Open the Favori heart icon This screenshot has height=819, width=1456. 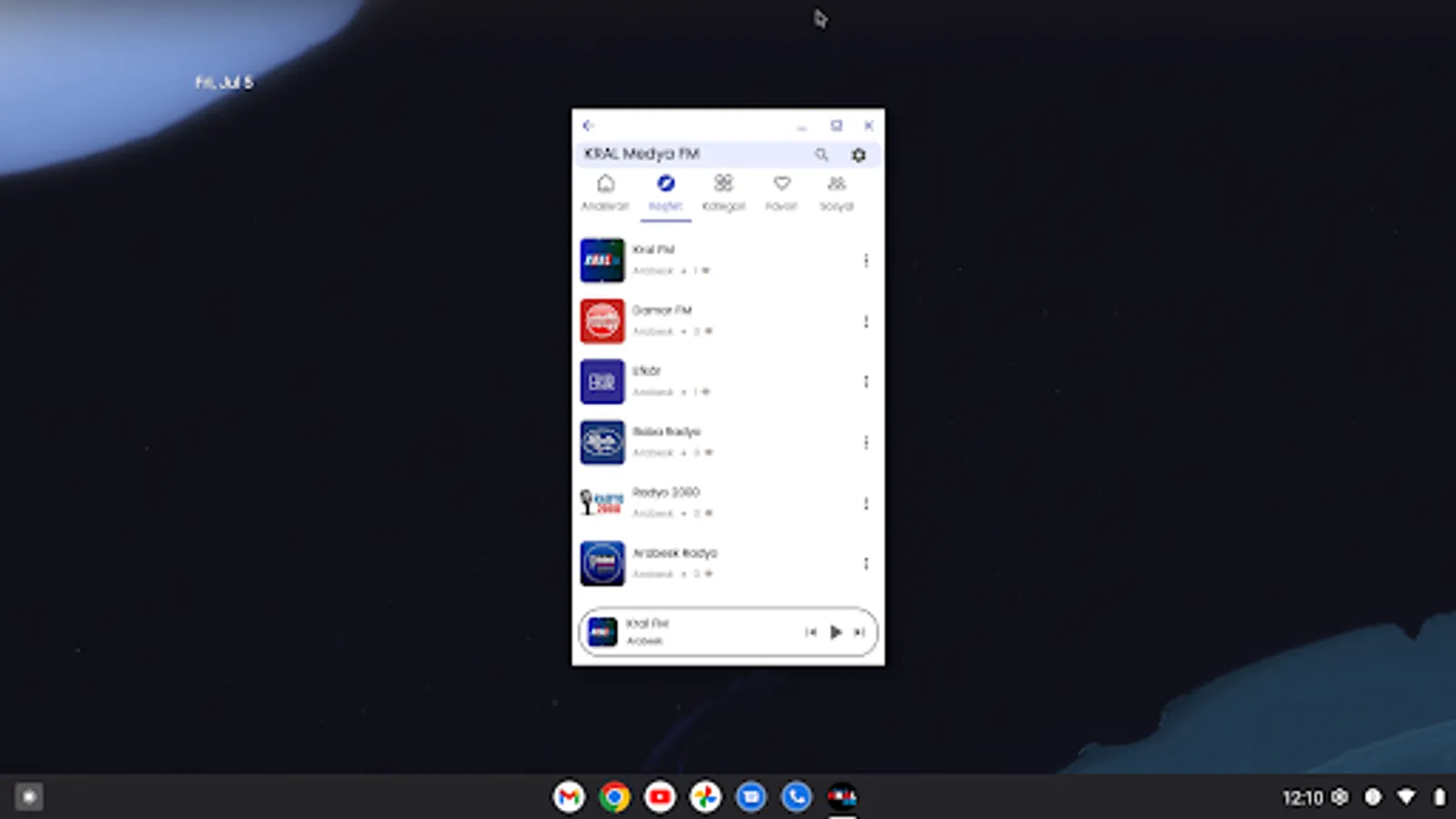point(783,184)
